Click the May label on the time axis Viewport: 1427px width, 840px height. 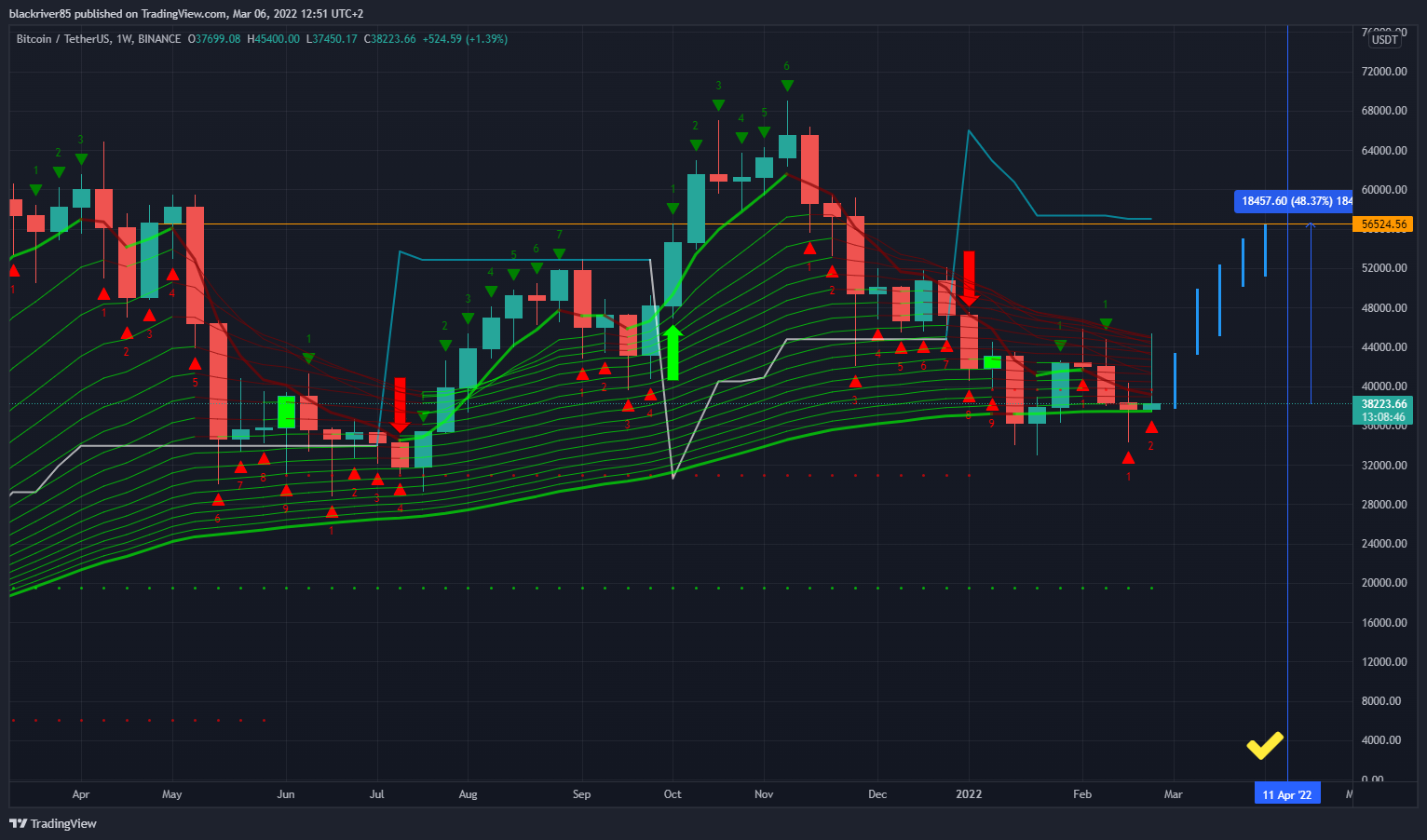(172, 794)
